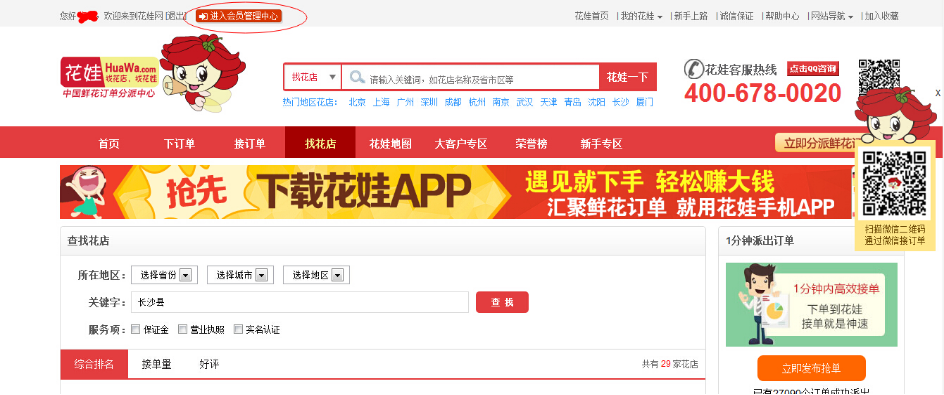The height and width of the screenshot is (395, 944).
Task: Click the 关键字 input field
Action: click(x=300, y=302)
